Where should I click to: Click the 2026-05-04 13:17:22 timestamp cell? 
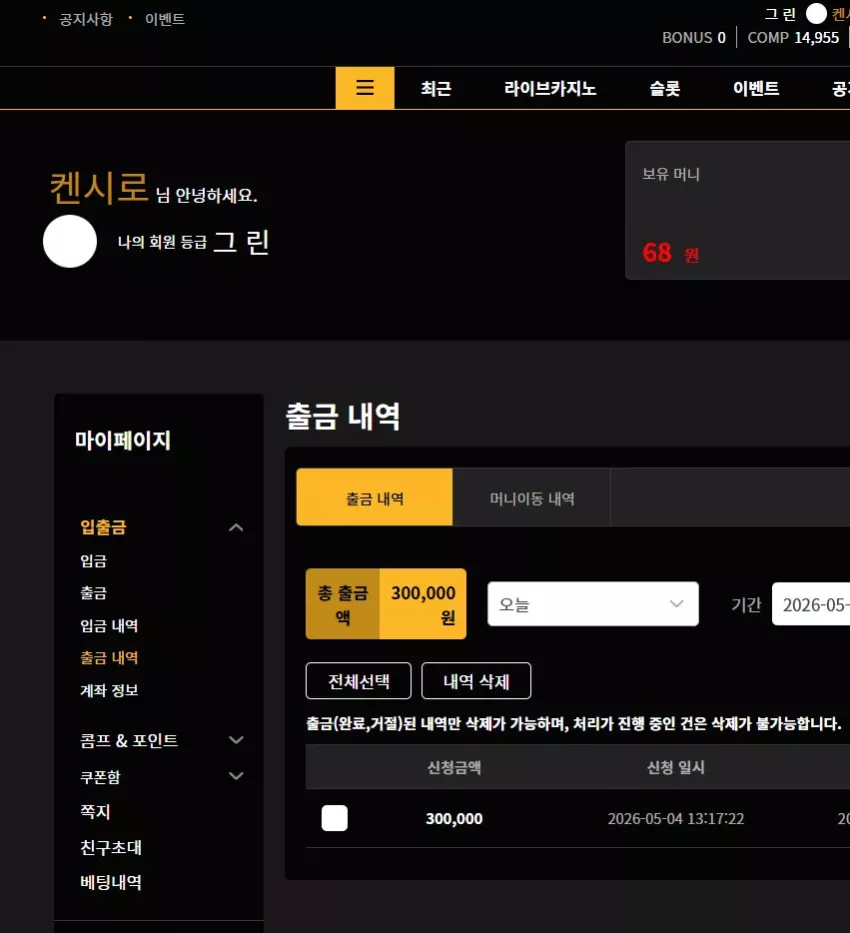click(x=676, y=819)
